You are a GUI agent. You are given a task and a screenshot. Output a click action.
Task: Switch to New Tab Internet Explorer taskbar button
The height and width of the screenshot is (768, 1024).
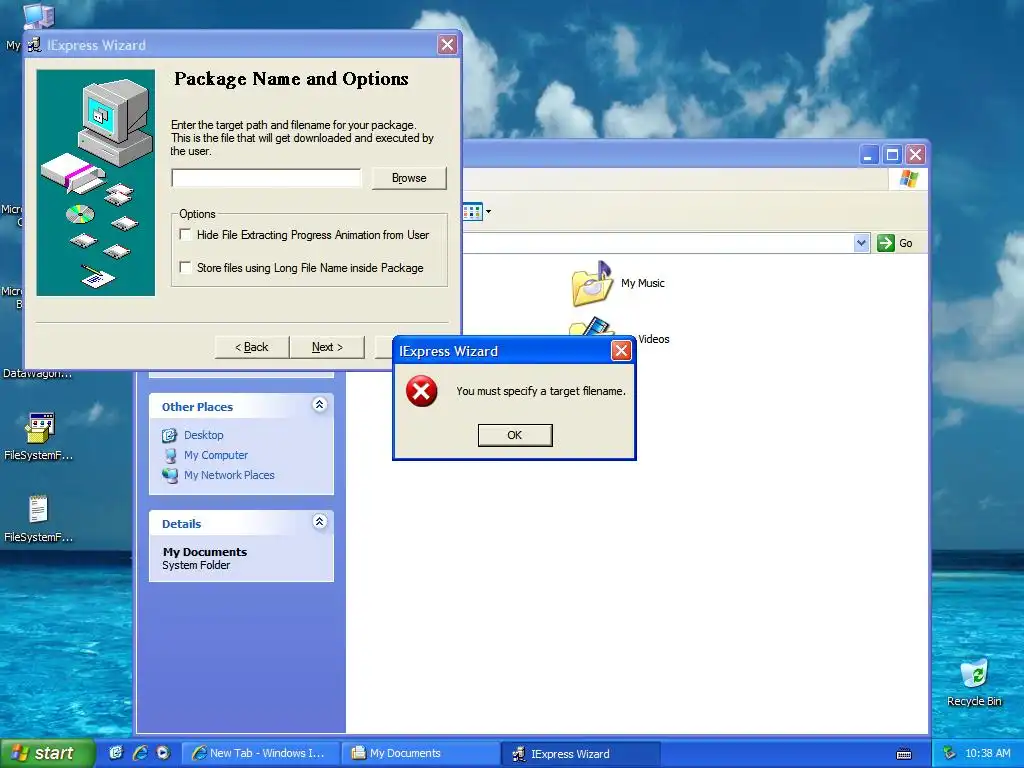(x=260, y=754)
